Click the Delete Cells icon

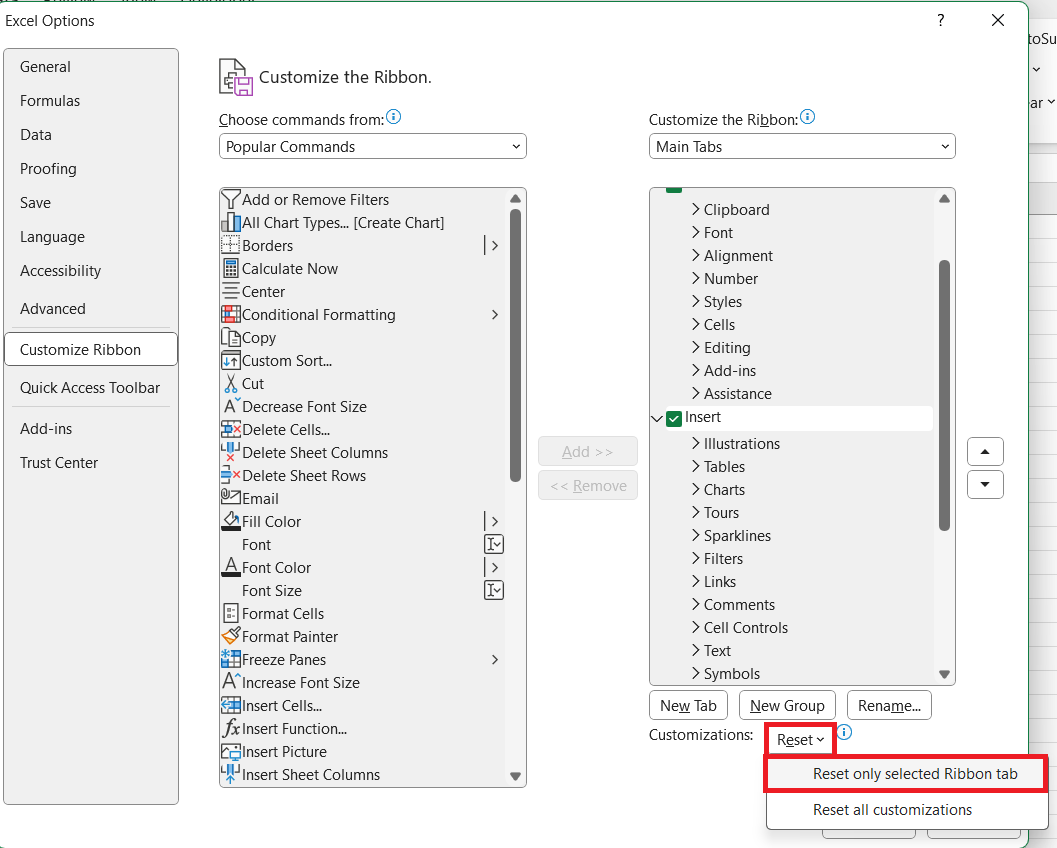coord(231,429)
